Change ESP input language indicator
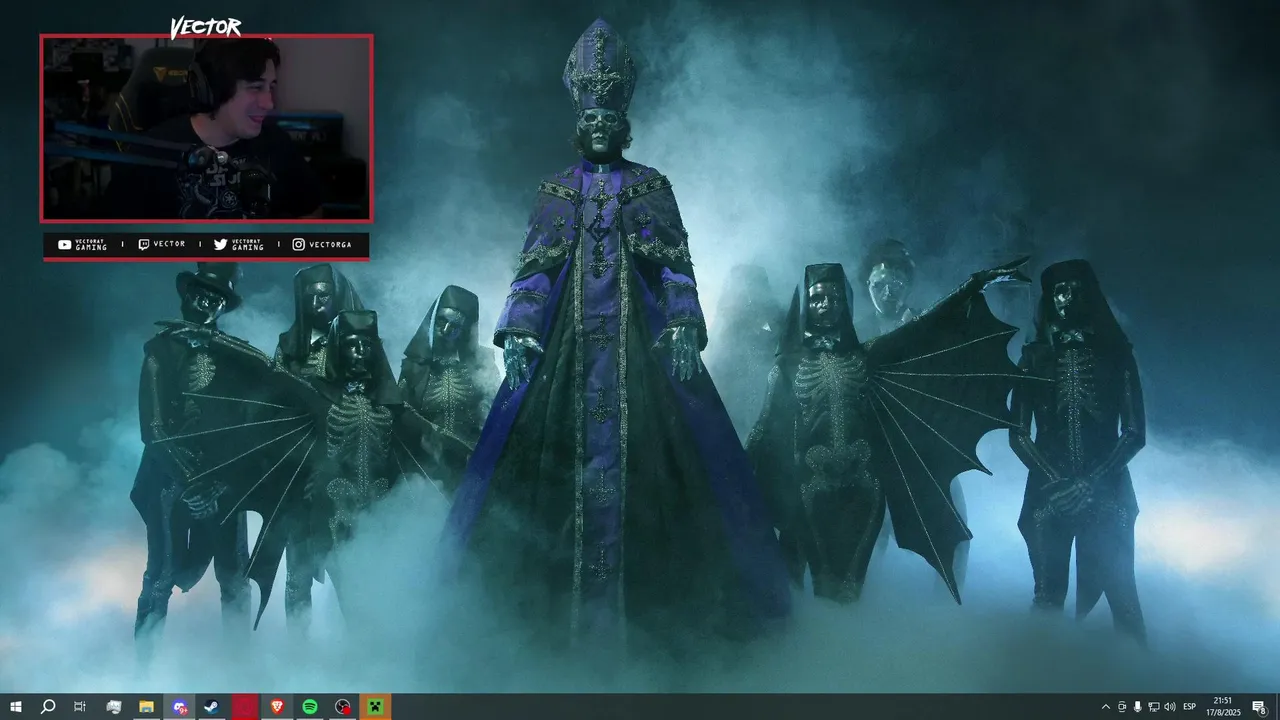The image size is (1280, 720). (x=1190, y=707)
